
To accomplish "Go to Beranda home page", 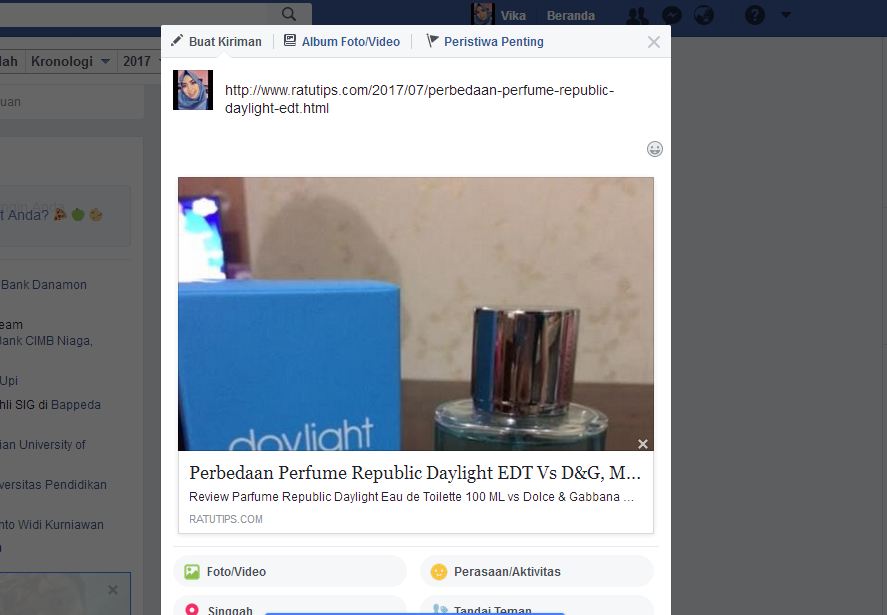I will tap(570, 15).
